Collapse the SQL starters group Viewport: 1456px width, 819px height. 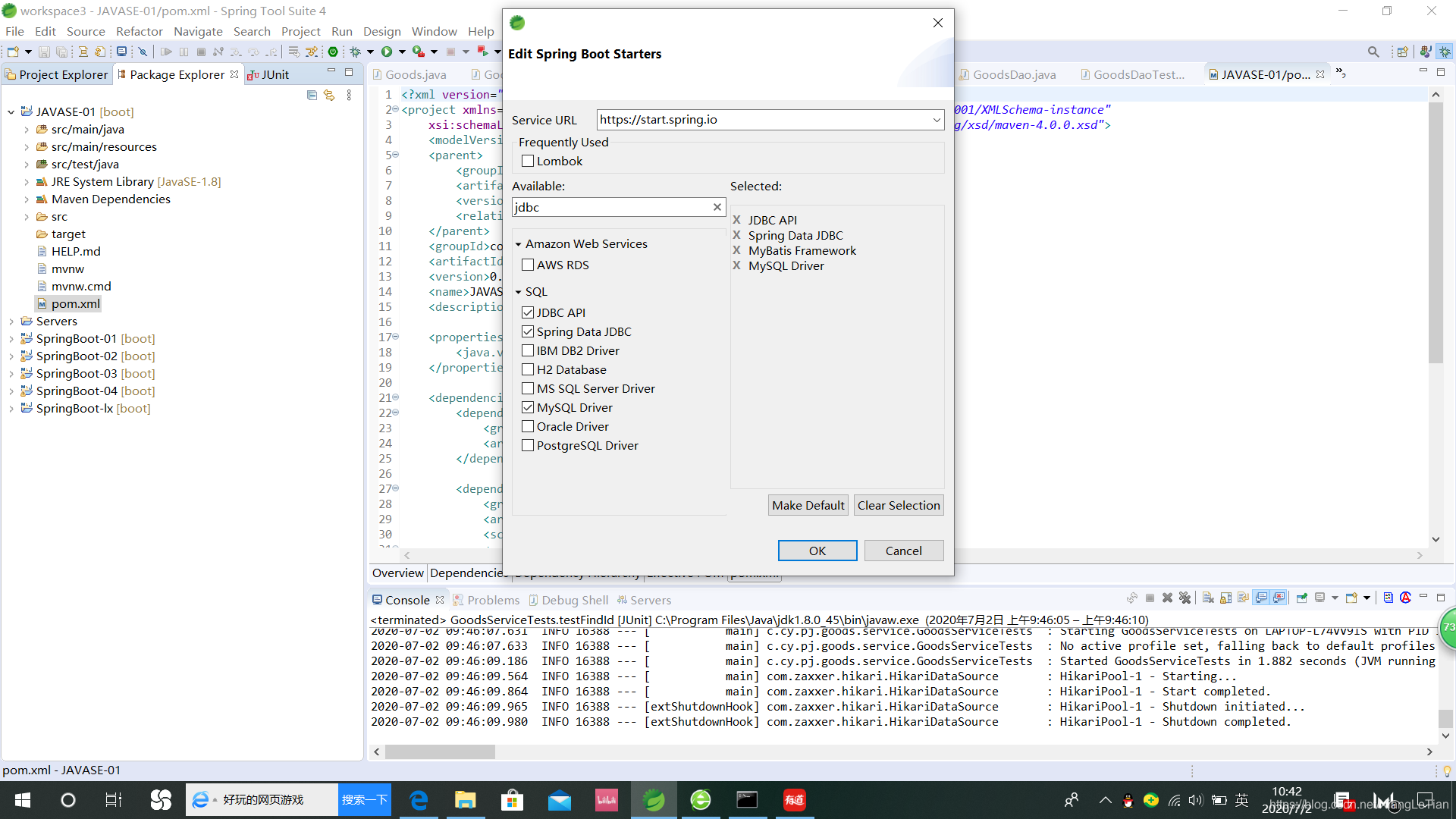519,292
